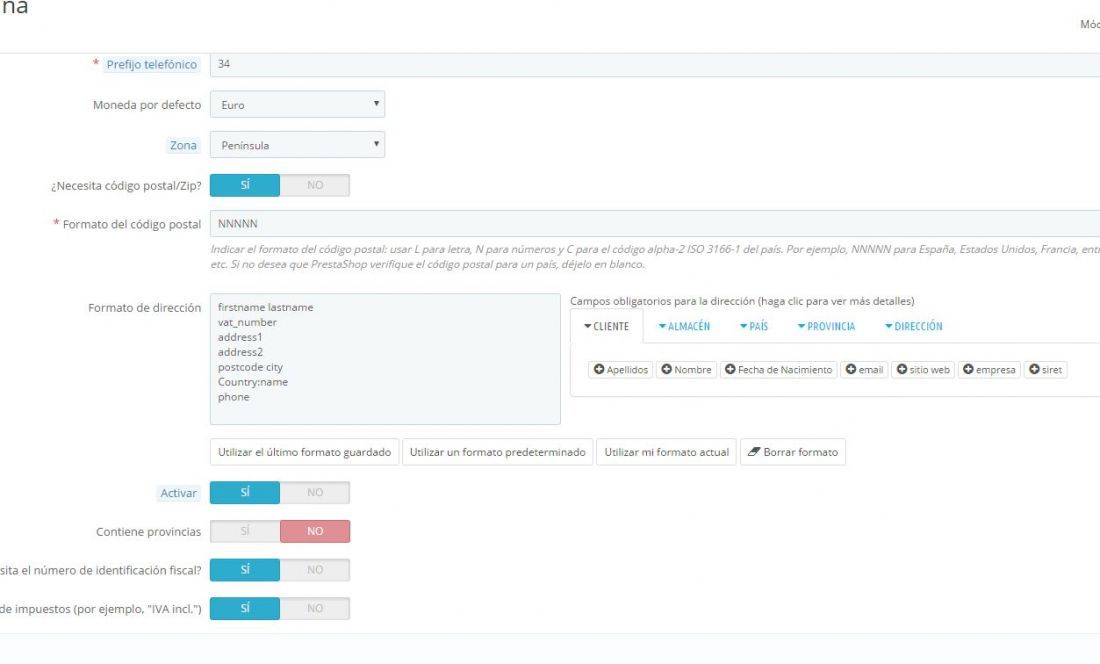Viewport: 1100px width, 664px height.
Task: Focus the Formato del código postal field
Action: (655, 224)
